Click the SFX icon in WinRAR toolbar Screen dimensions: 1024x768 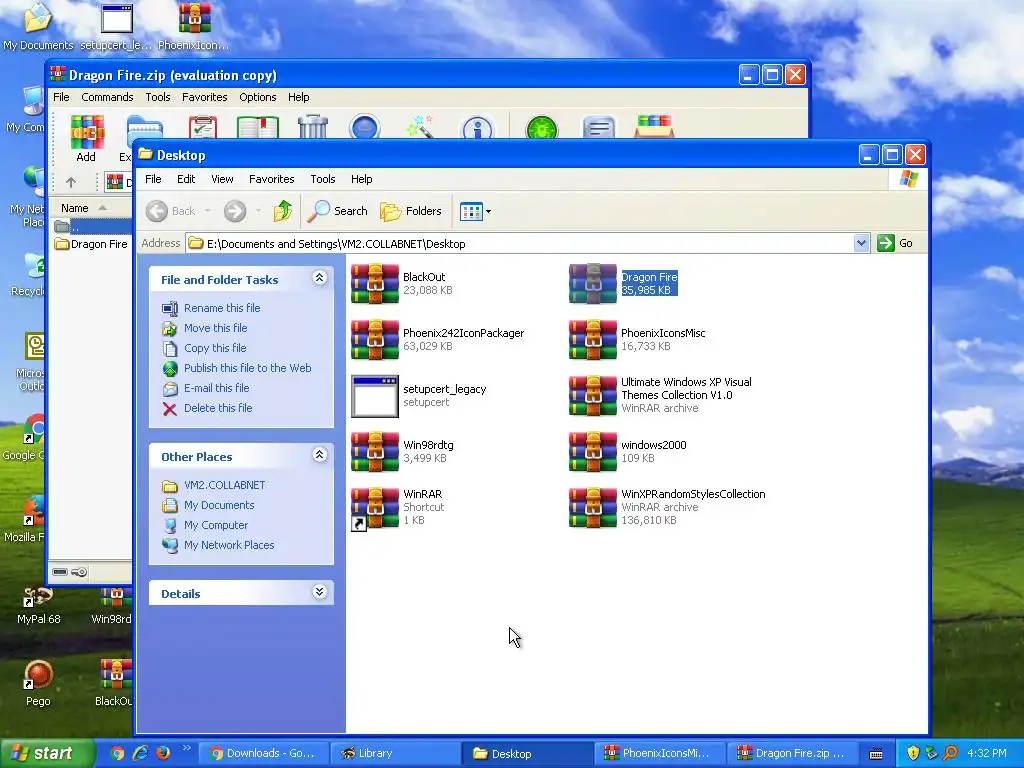point(654,126)
